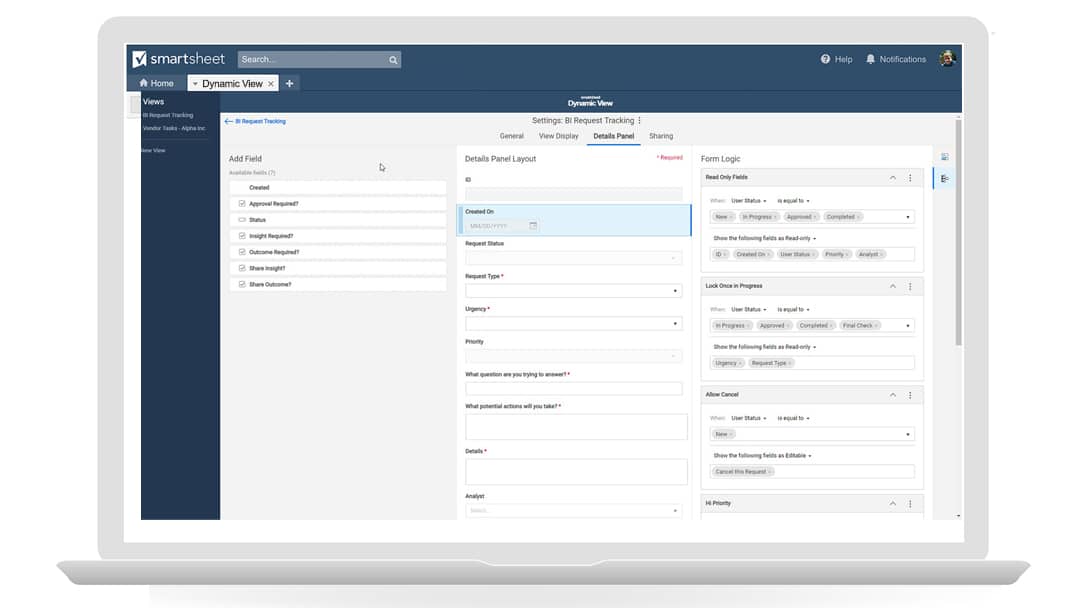Click the Smartsheet logo
This screenshot has width=1080, height=608.
(x=178, y=59)
